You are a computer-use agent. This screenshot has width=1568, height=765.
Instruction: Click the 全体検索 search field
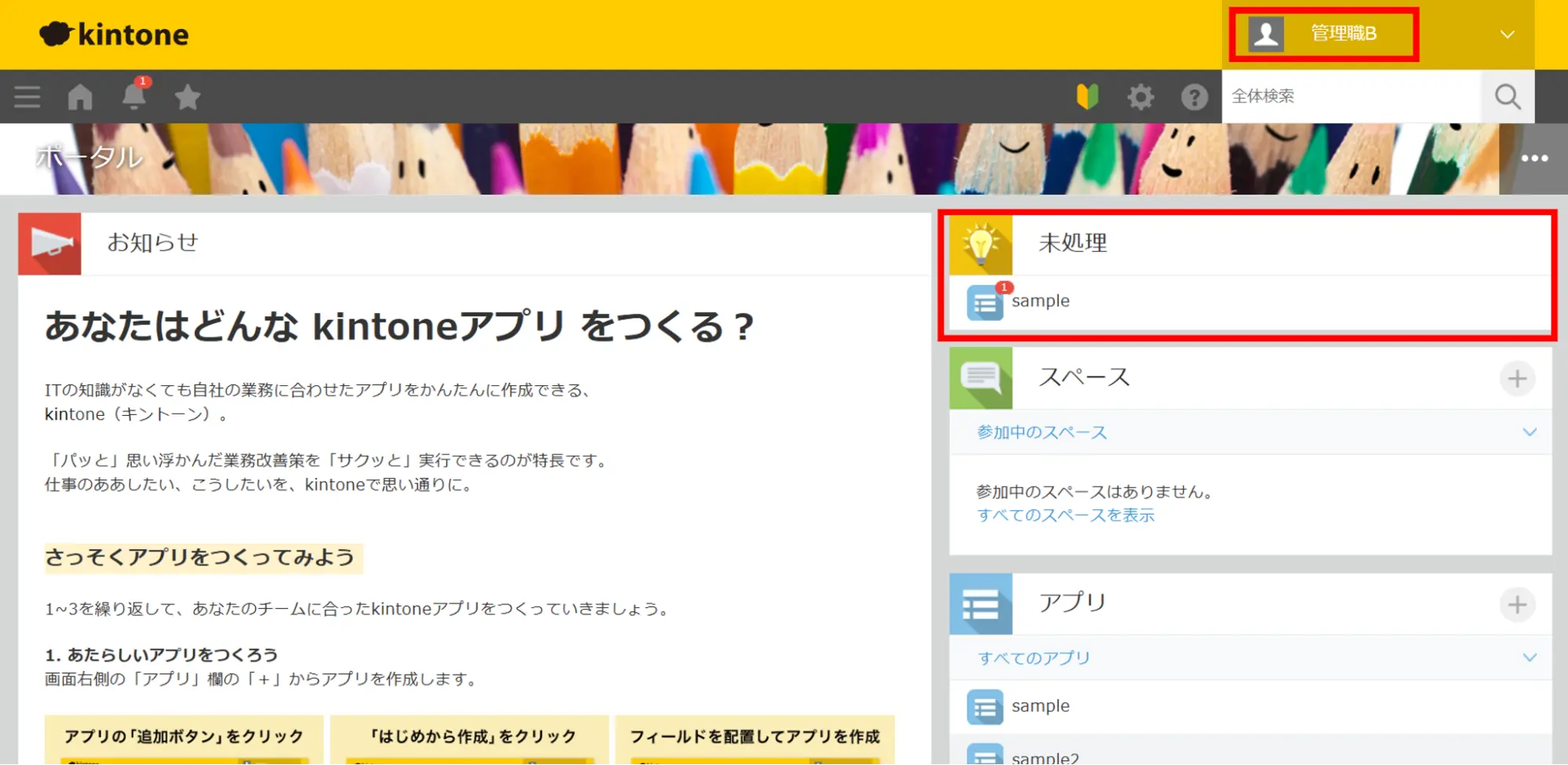tap(1349, 97)
